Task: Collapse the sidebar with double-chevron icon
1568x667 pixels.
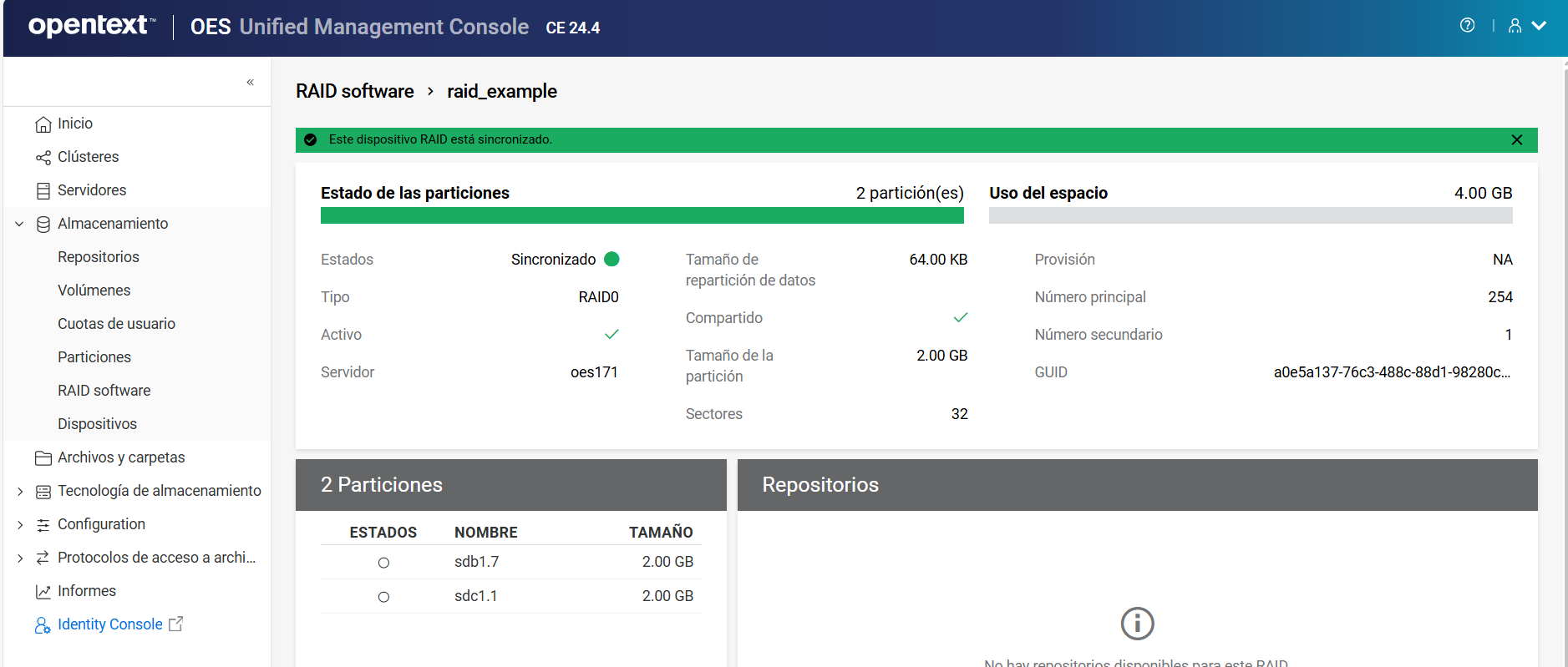Action: 250,82
